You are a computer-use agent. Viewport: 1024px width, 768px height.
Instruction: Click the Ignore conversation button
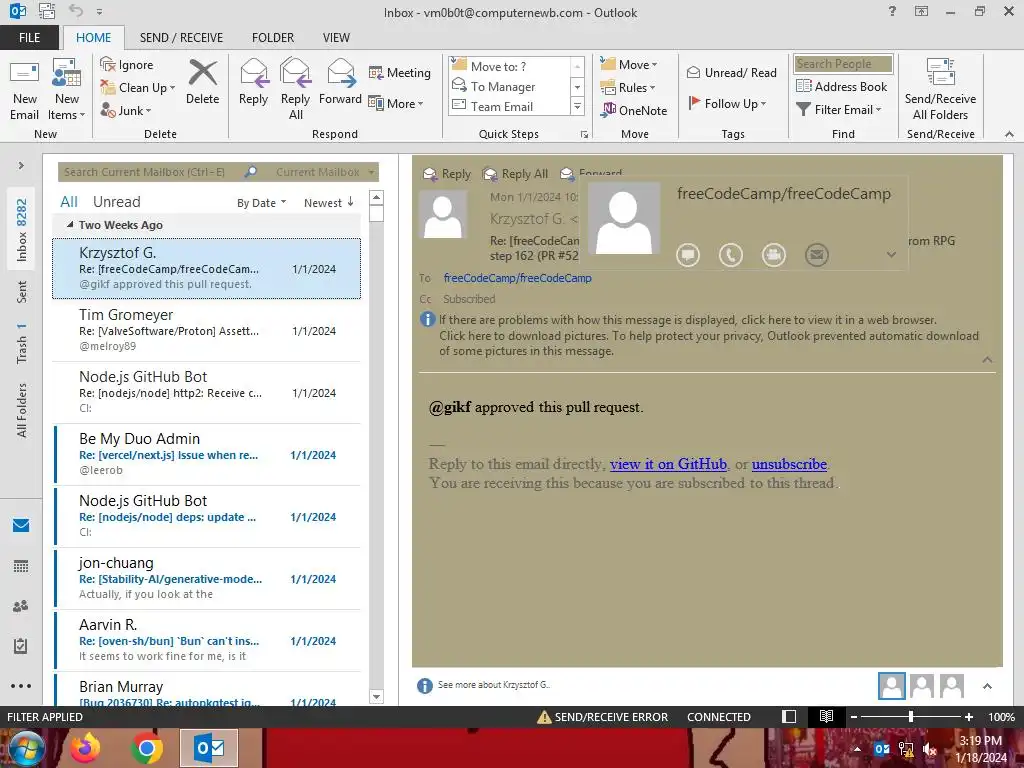pyautogui.click(x=127, y=65)
